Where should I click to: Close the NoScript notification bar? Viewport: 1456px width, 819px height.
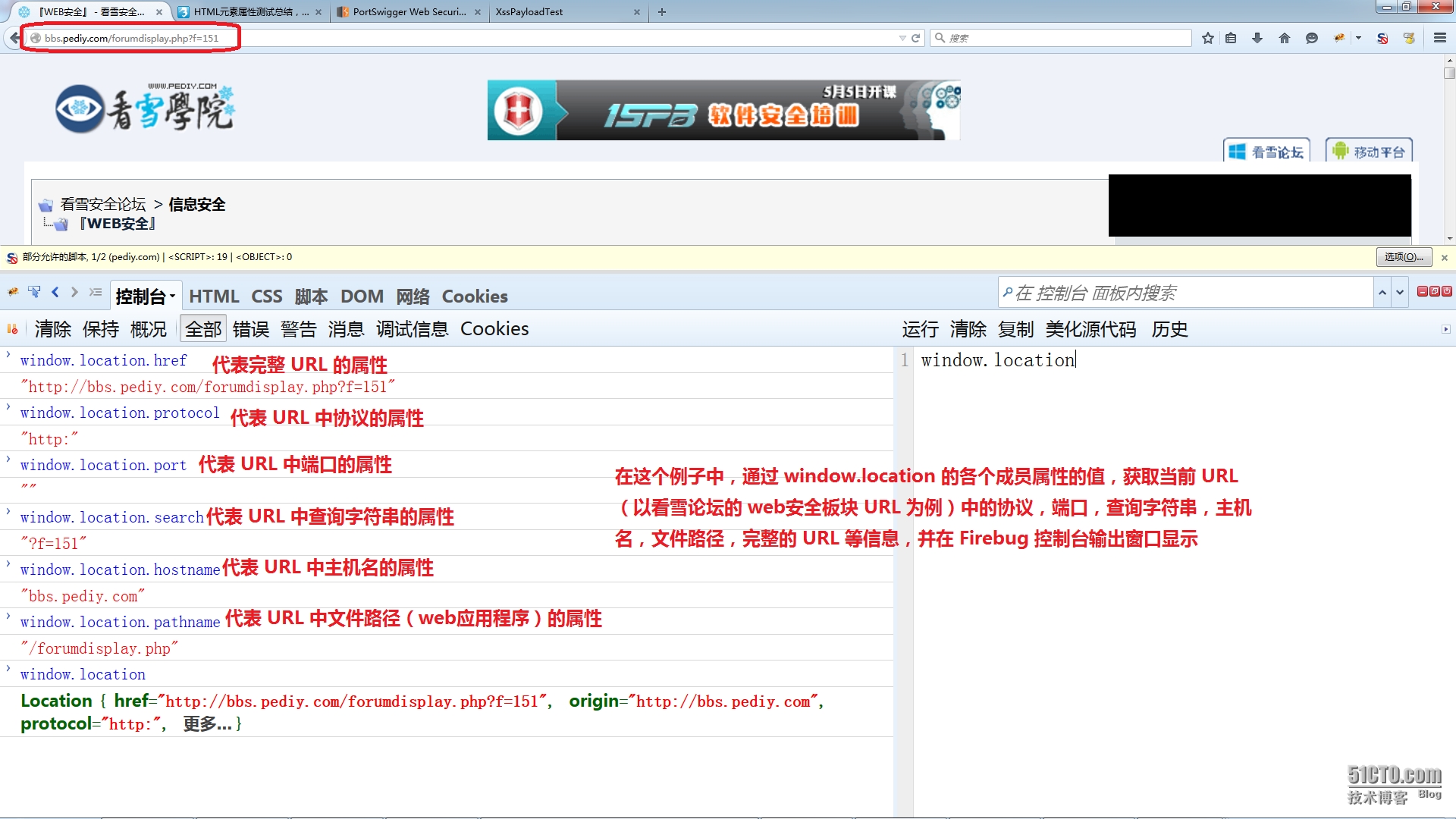pos(1445,258)
